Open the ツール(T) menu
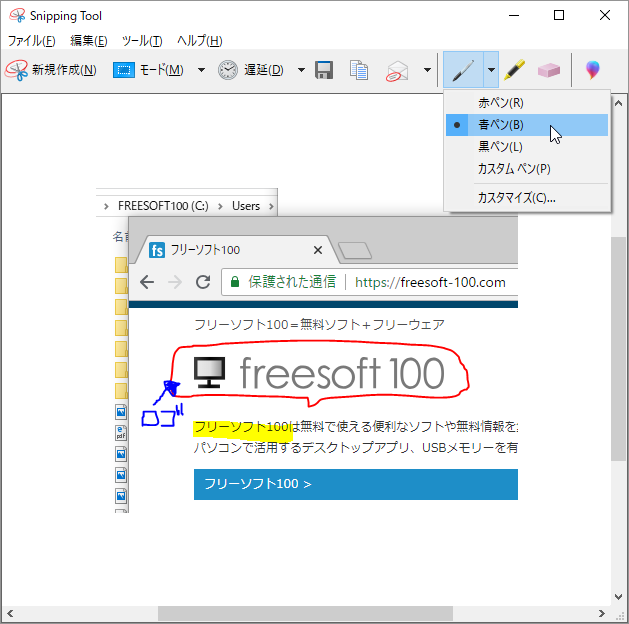Screen dimensions: 629x624 coord(142,41)
